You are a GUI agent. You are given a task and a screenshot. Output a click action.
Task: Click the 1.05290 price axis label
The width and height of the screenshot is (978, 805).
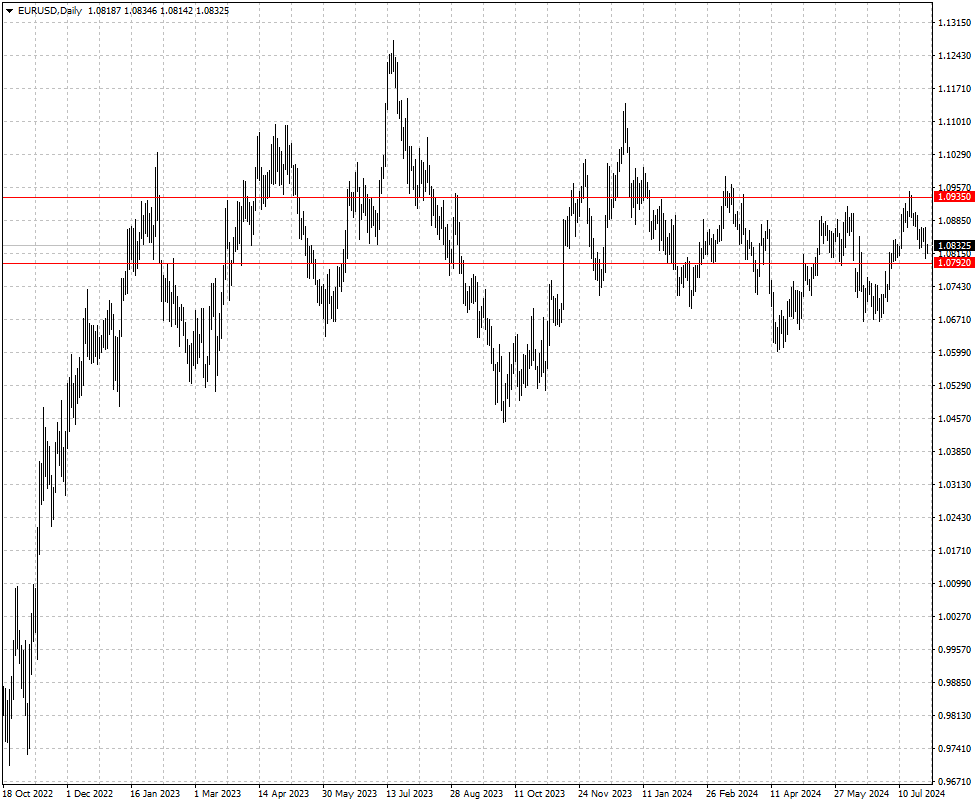[x=954, y=386]
